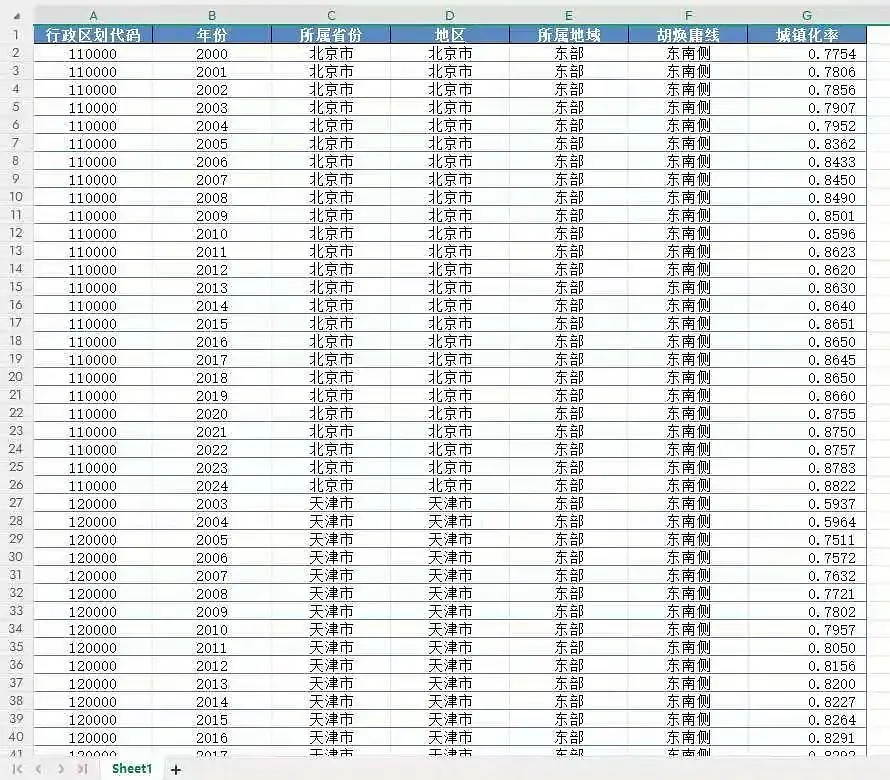Select cell with value 0.7511
Image resolution: width=890 pixels, height=780 pixels.
807,540
